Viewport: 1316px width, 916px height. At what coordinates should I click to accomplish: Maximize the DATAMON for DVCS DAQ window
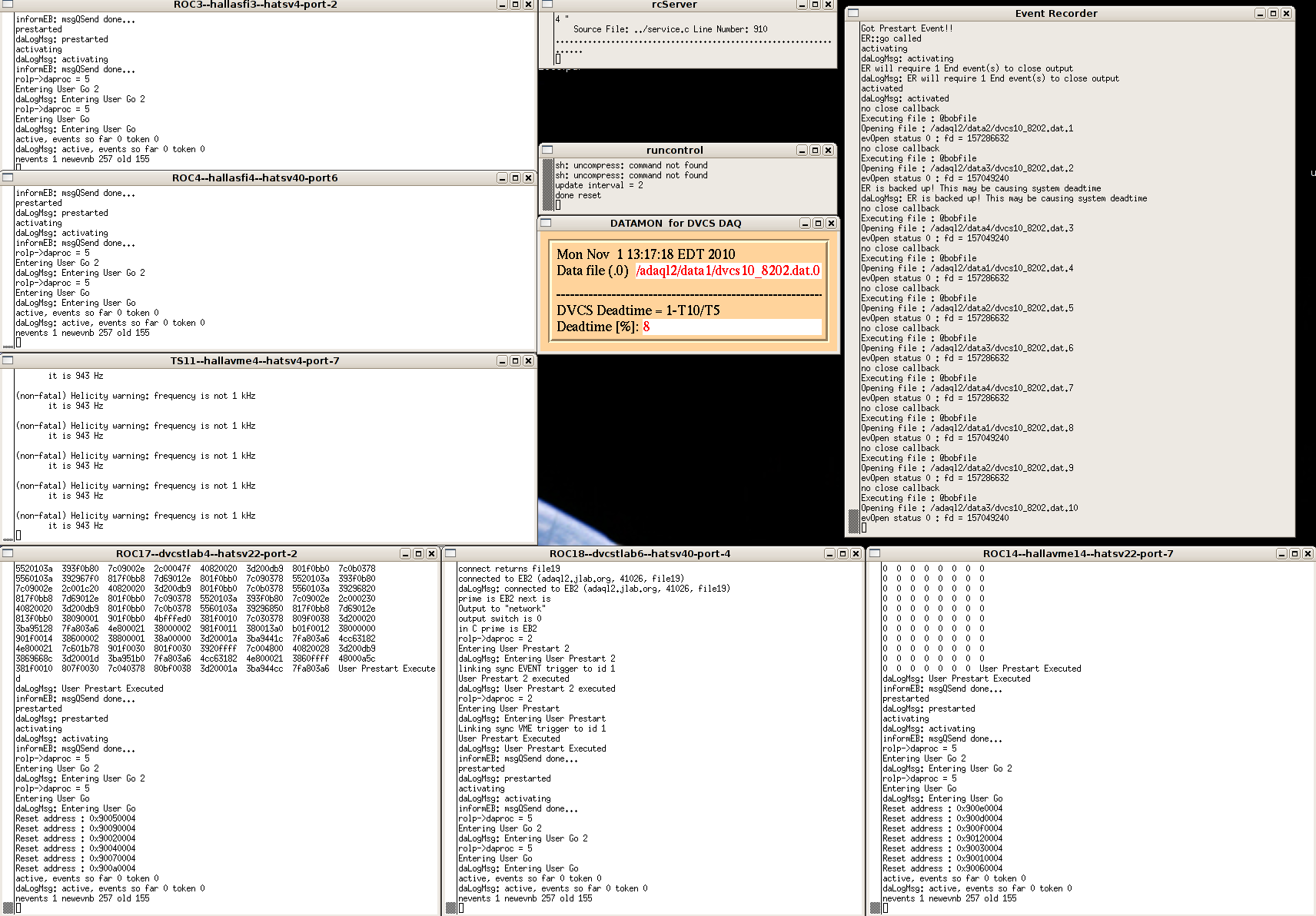coord(818,223)
